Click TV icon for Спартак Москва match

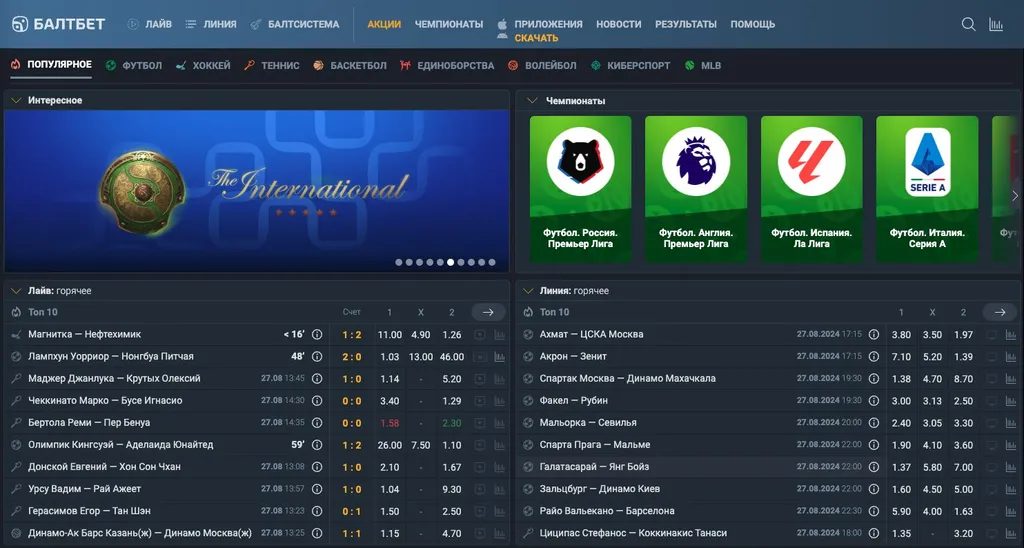pyautogui.click(x=992, y=379)
